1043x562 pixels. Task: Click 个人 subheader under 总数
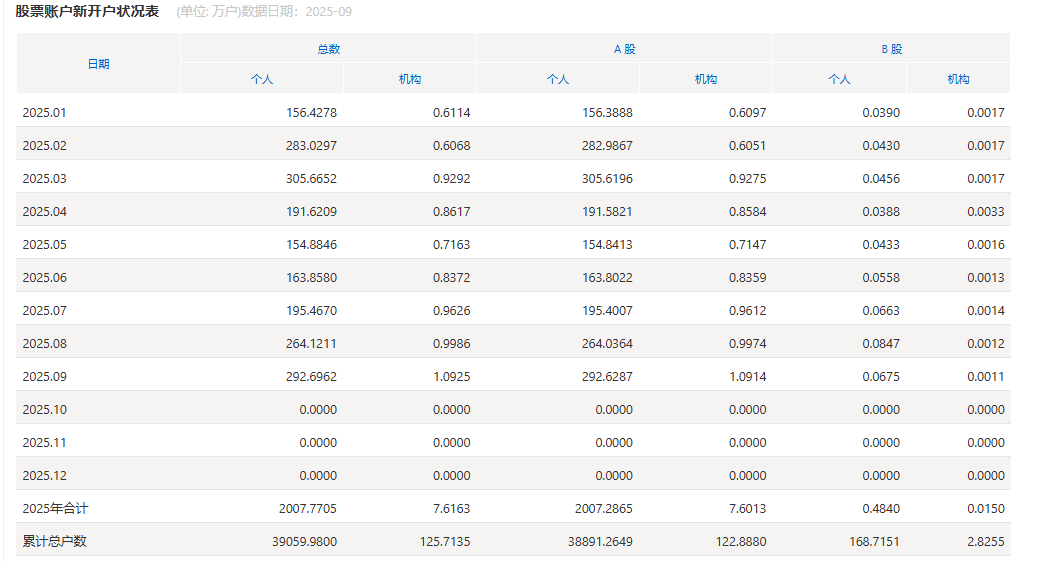tap(262, 79)
